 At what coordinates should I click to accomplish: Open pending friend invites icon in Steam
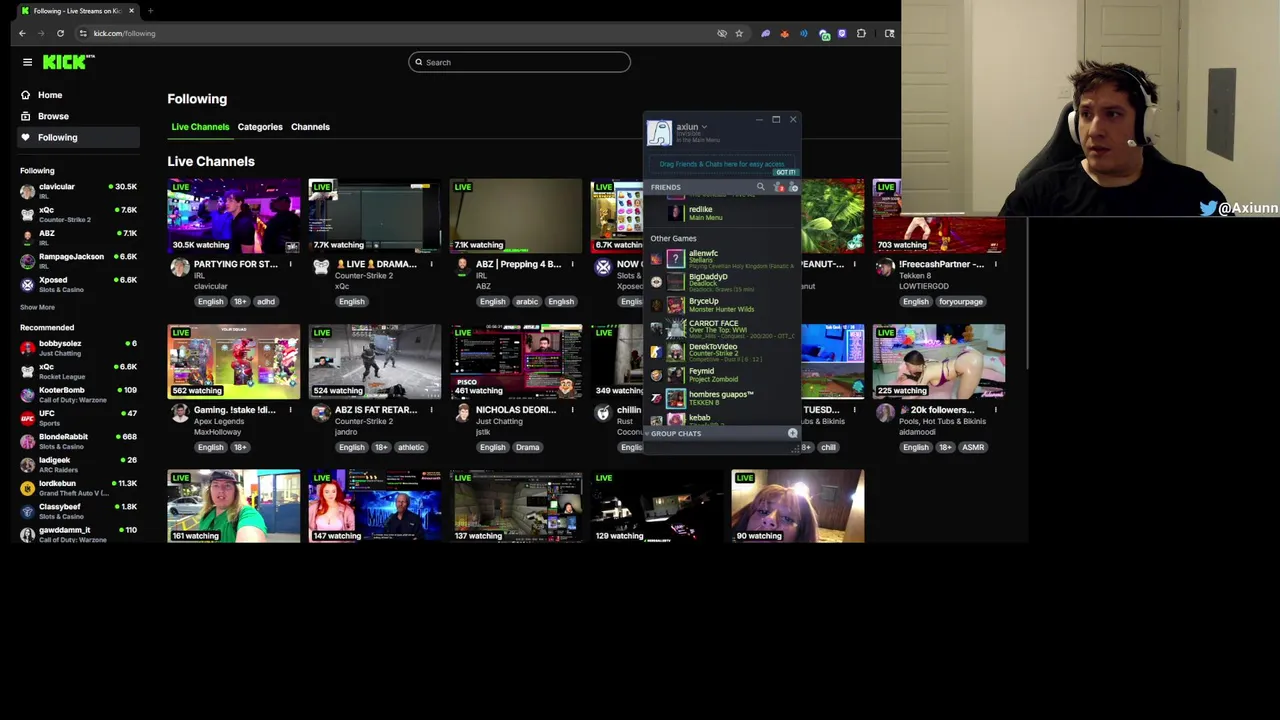click(x=779, y=187)
